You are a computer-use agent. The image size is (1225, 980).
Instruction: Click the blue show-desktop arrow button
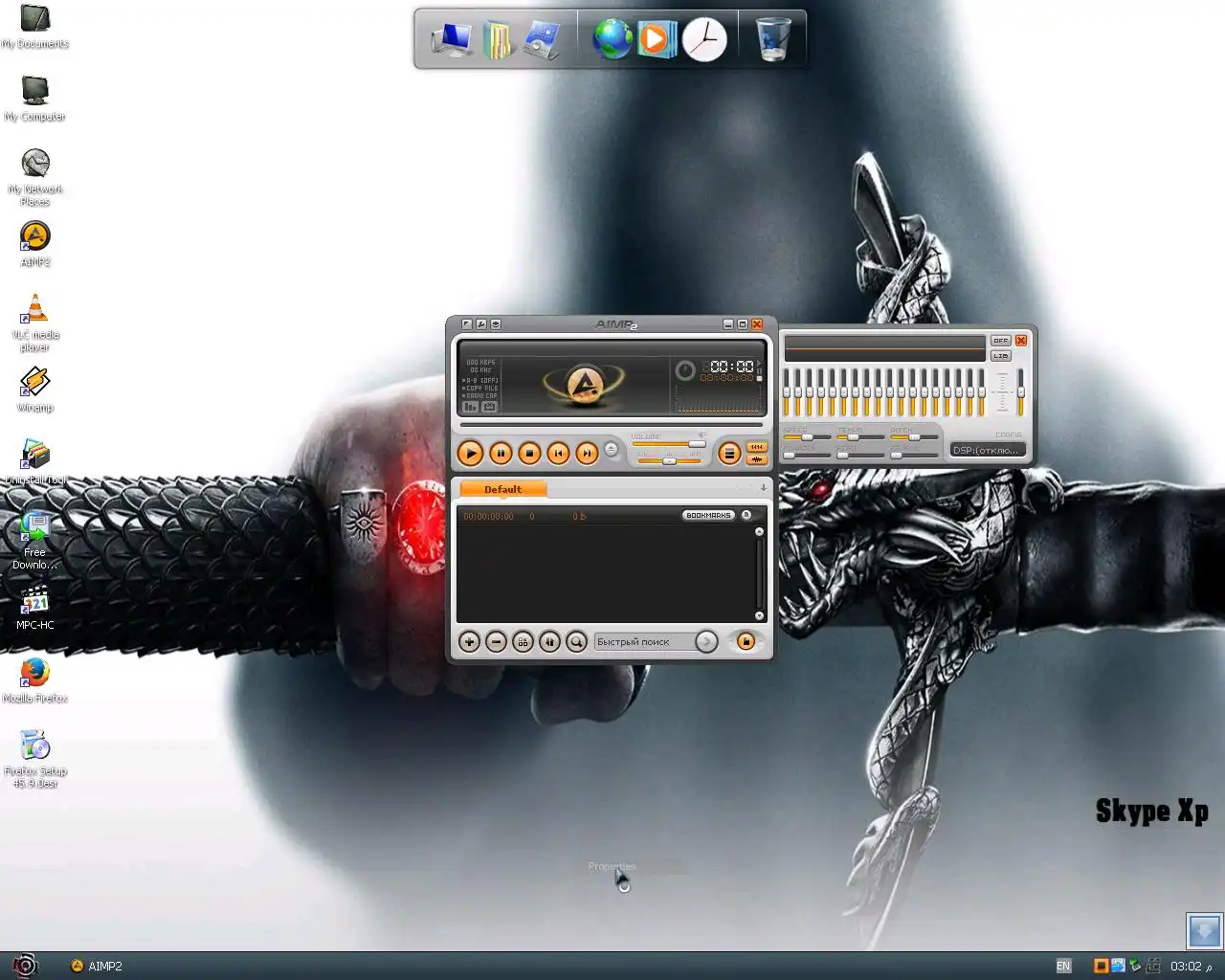[x=1204, y=930]
